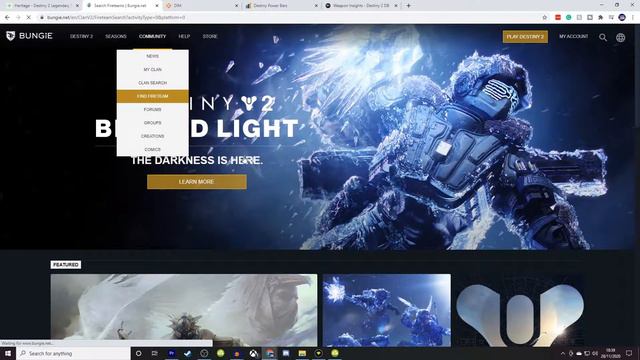Show hidden system tray icons

[x=563, y=353]
